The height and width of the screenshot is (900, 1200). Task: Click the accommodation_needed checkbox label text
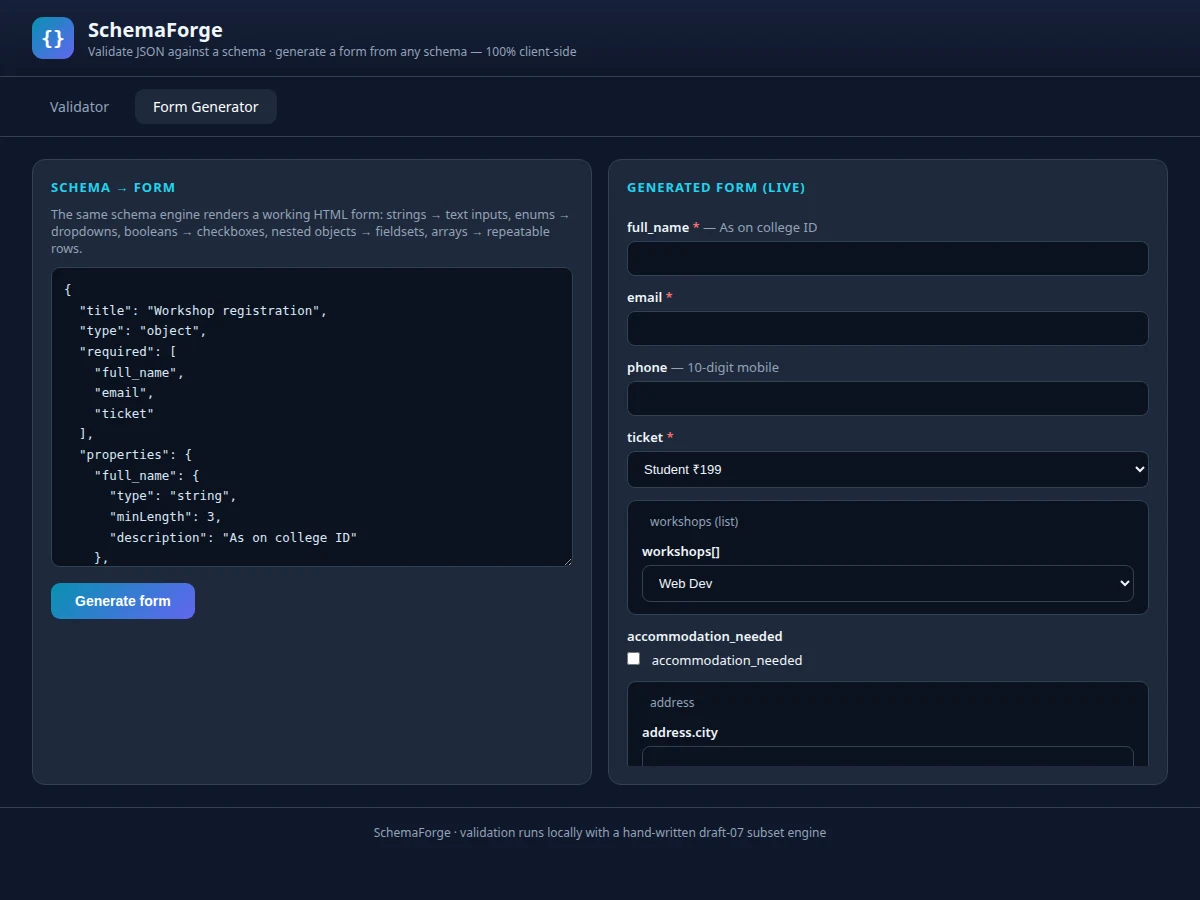727,660
